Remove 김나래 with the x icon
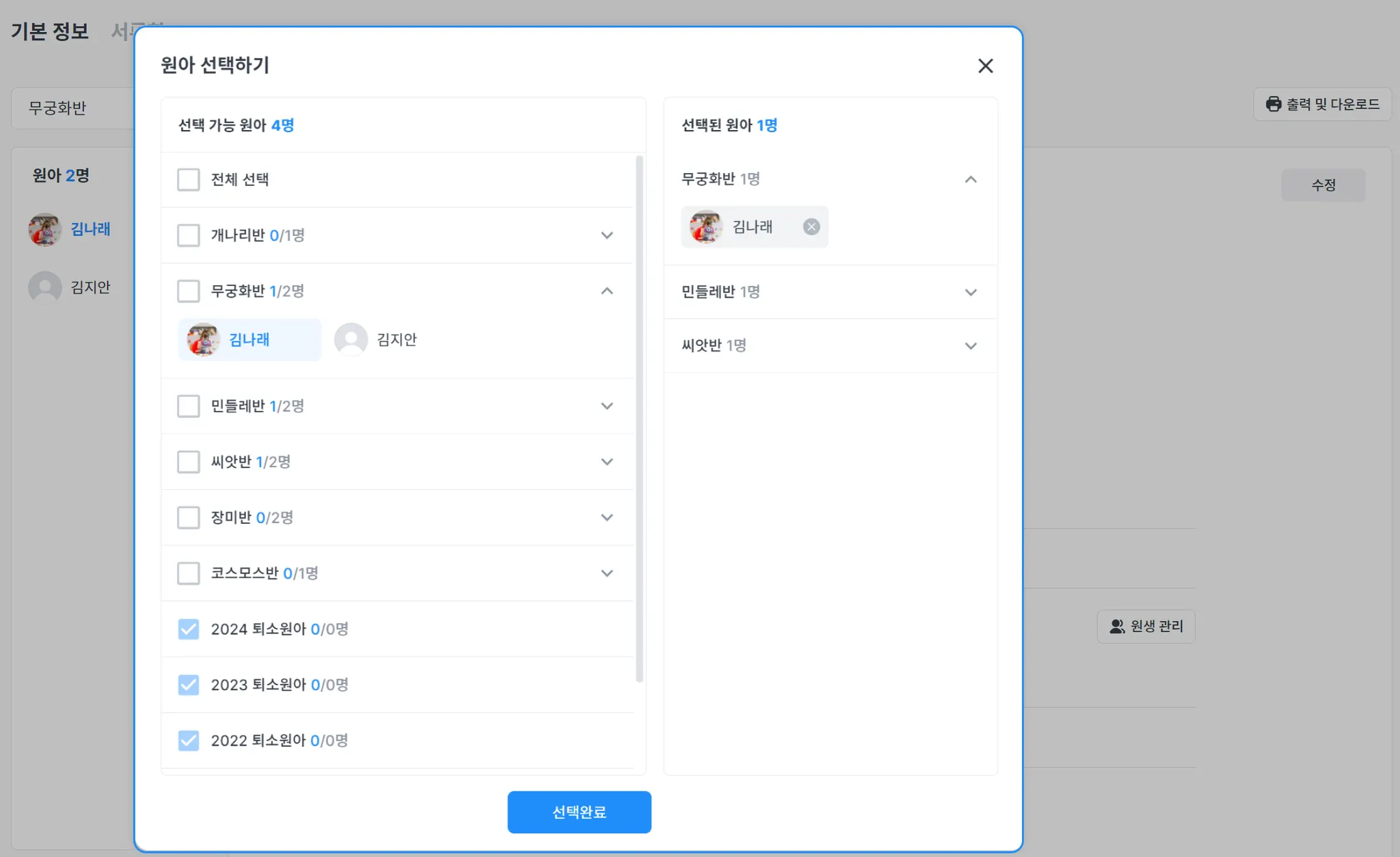 (x=811, y=227)
